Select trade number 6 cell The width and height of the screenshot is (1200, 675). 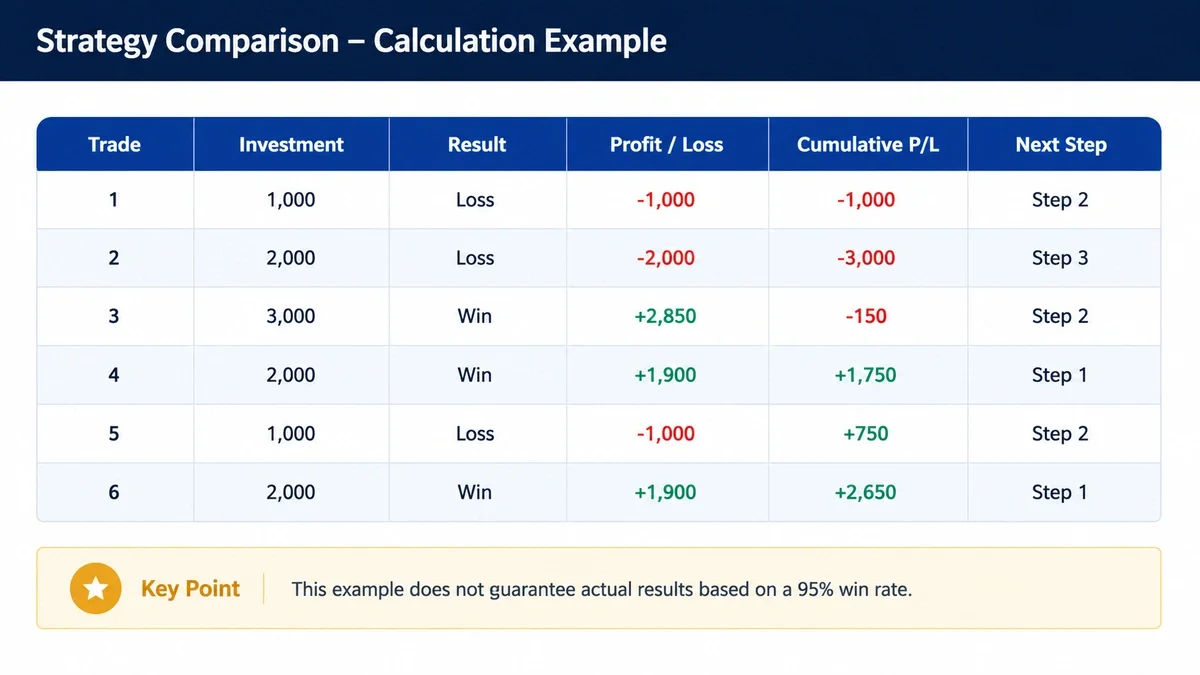(114, 492)
